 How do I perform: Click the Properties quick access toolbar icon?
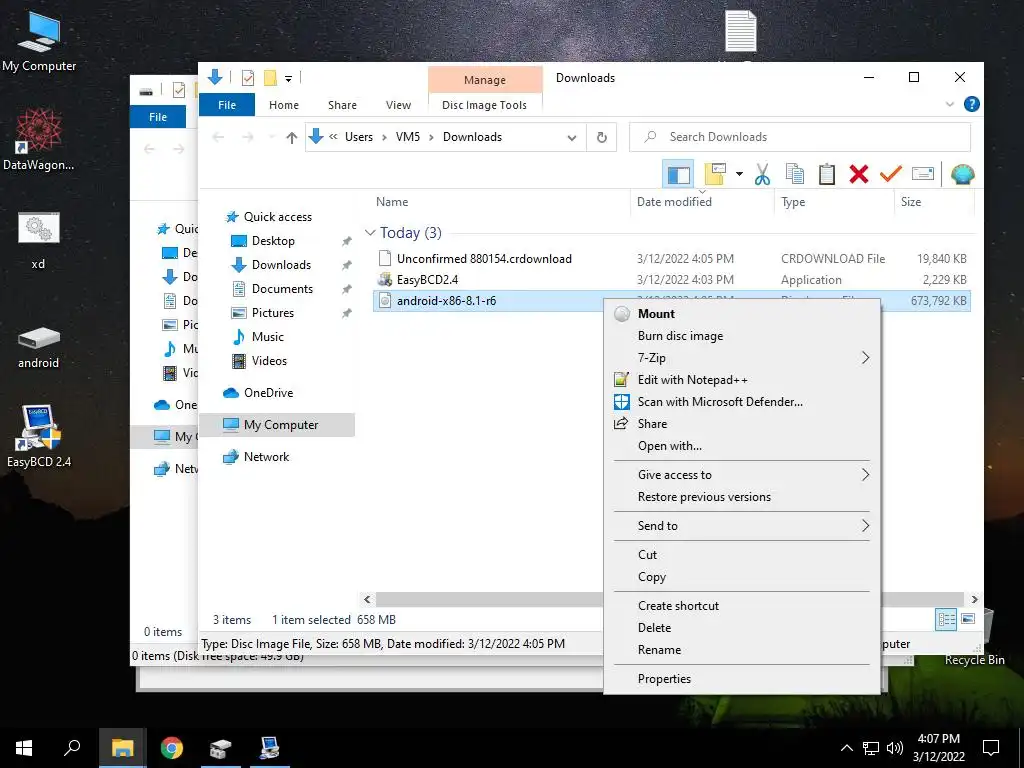point(248,78)
